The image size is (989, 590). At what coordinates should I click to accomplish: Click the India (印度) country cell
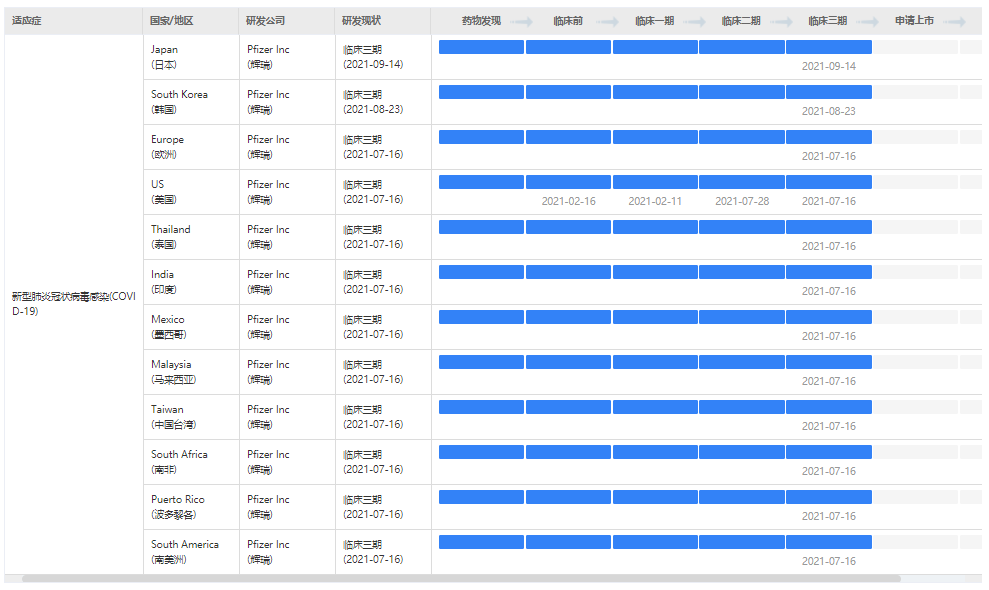pos(191,282)
